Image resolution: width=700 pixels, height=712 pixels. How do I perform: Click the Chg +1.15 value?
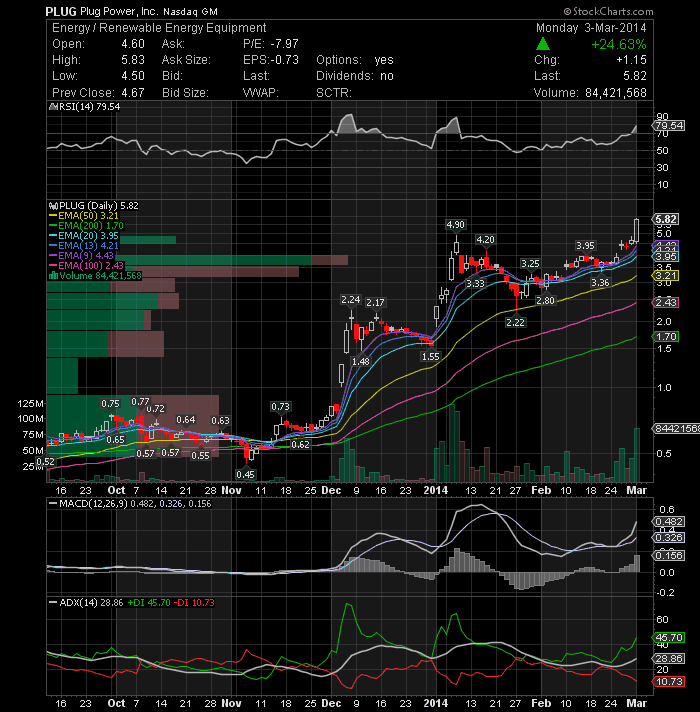pos(631,60)
